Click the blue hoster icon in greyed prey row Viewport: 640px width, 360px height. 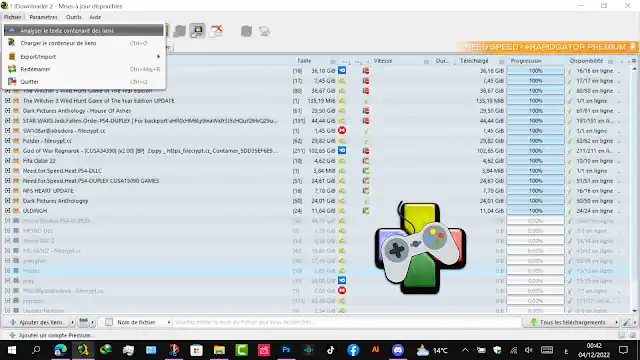342,280
